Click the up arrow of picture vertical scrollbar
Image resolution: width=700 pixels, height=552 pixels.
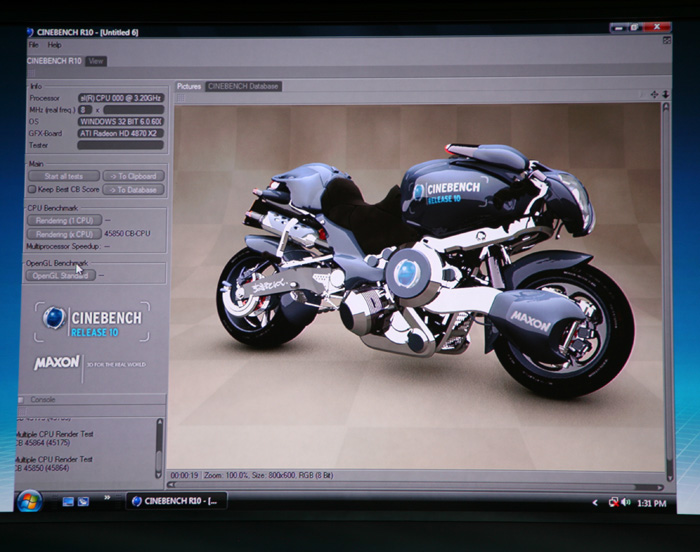666,107
